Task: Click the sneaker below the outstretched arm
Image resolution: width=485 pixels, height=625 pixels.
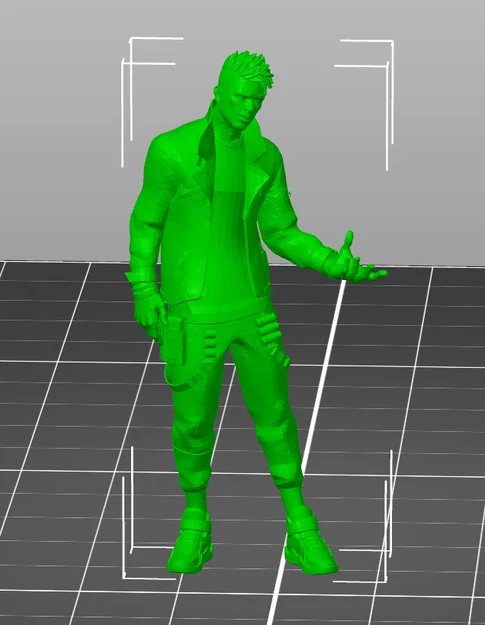Action: [311, 544]
